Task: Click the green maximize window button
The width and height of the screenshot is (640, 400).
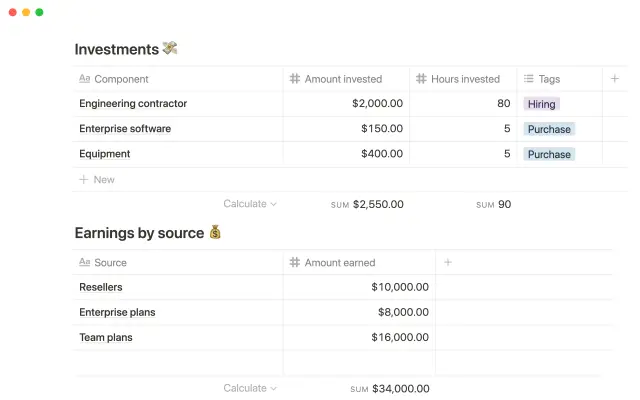Action: coord(39,12)
